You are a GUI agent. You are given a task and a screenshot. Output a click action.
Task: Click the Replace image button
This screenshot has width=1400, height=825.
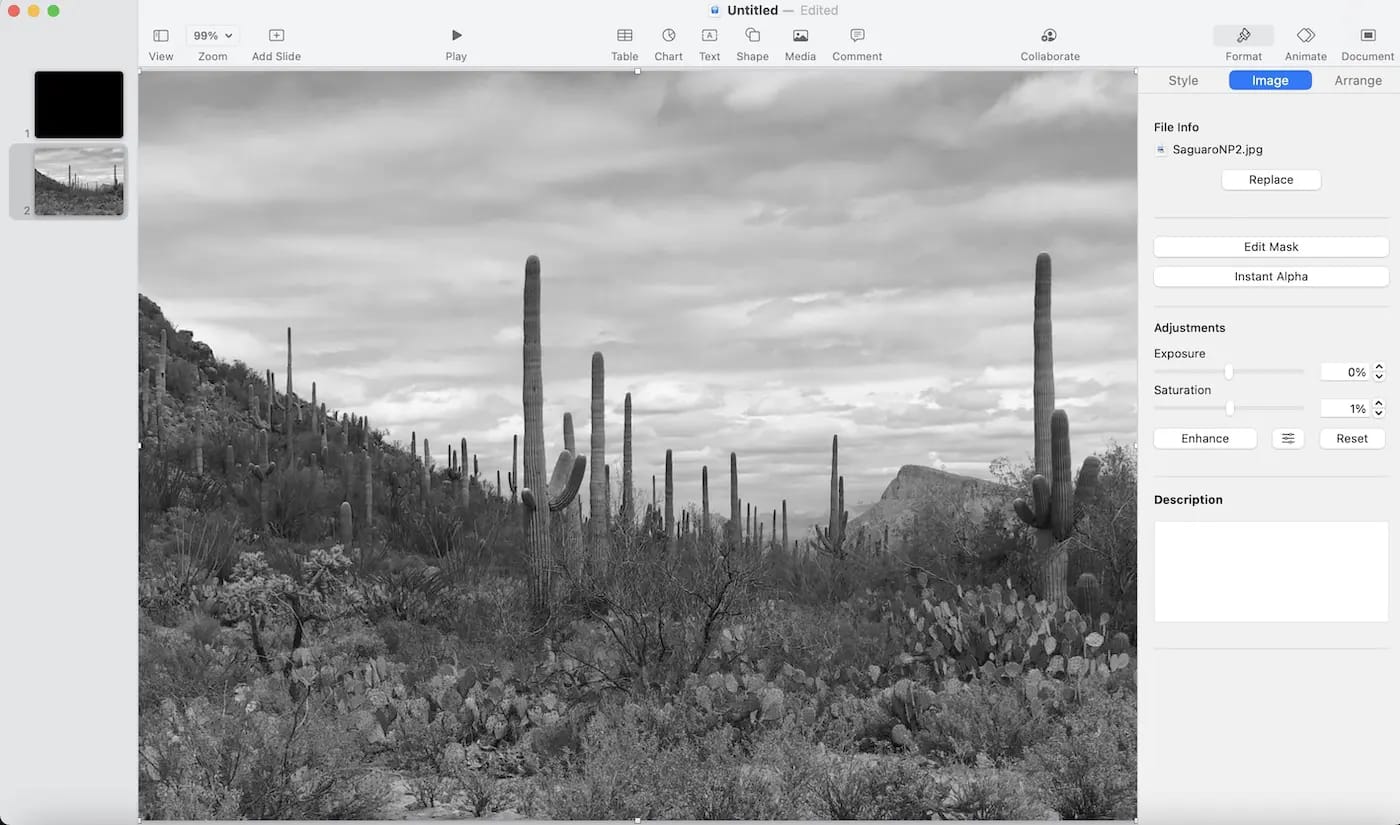[x=1271, y=180]
